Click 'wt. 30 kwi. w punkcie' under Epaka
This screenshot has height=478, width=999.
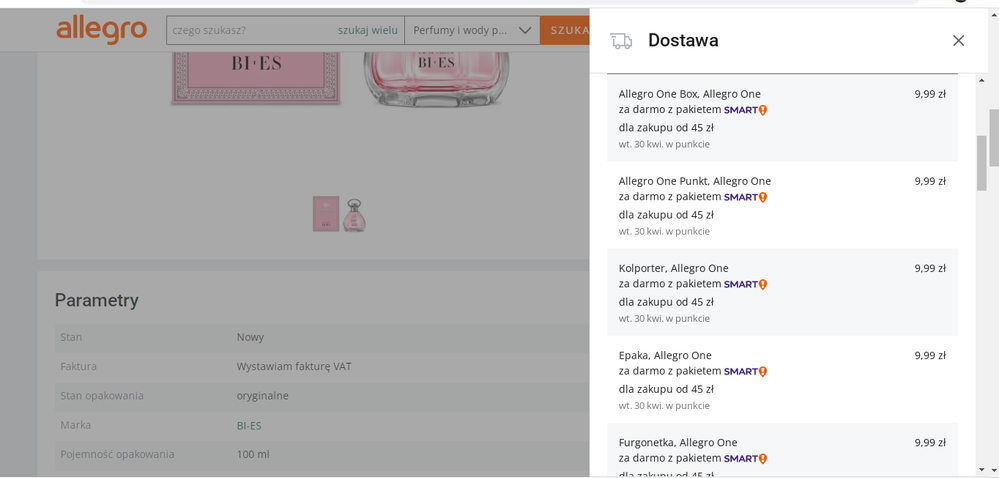pos(664,405)
